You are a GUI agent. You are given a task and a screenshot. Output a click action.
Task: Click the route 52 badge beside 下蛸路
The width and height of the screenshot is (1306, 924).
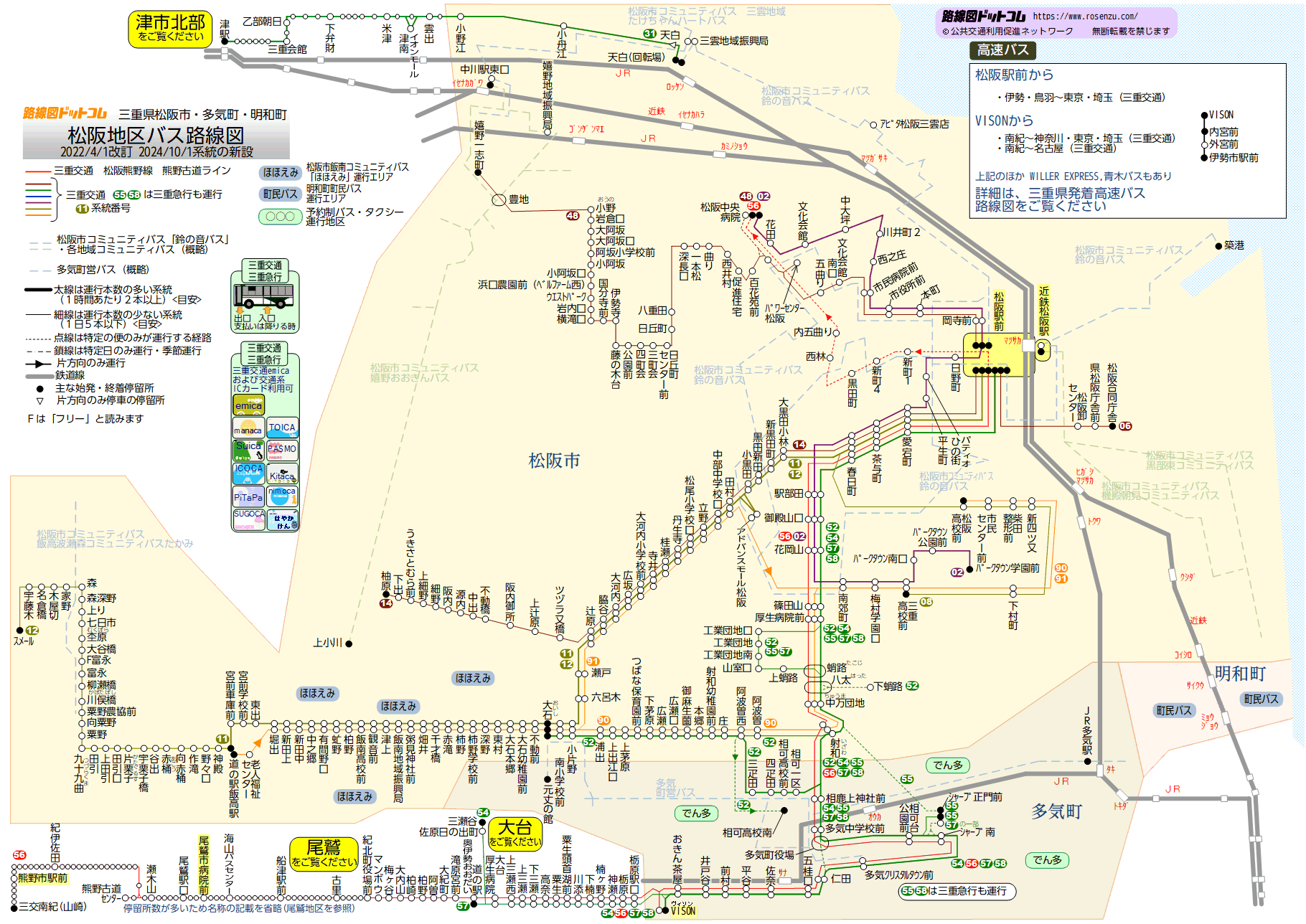[x=912, y=686]
